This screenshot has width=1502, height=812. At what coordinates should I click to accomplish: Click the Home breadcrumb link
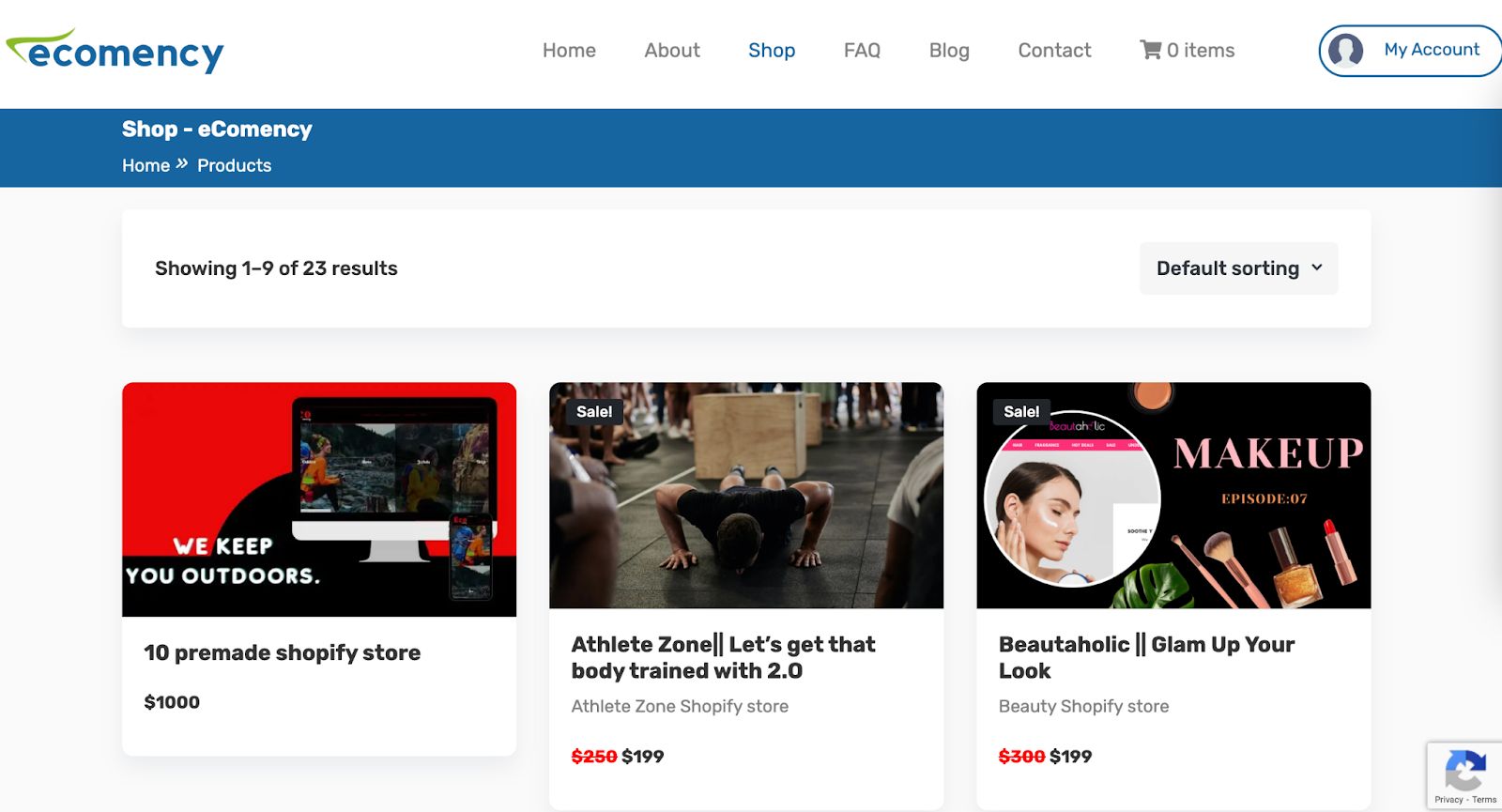(x=146, y=165)
